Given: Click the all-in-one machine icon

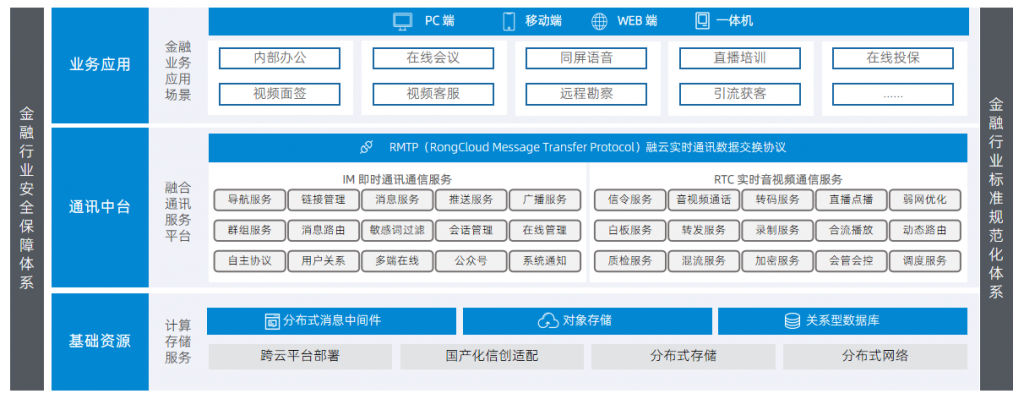Looking at the screenshot, I should click(x=702, y=22).
